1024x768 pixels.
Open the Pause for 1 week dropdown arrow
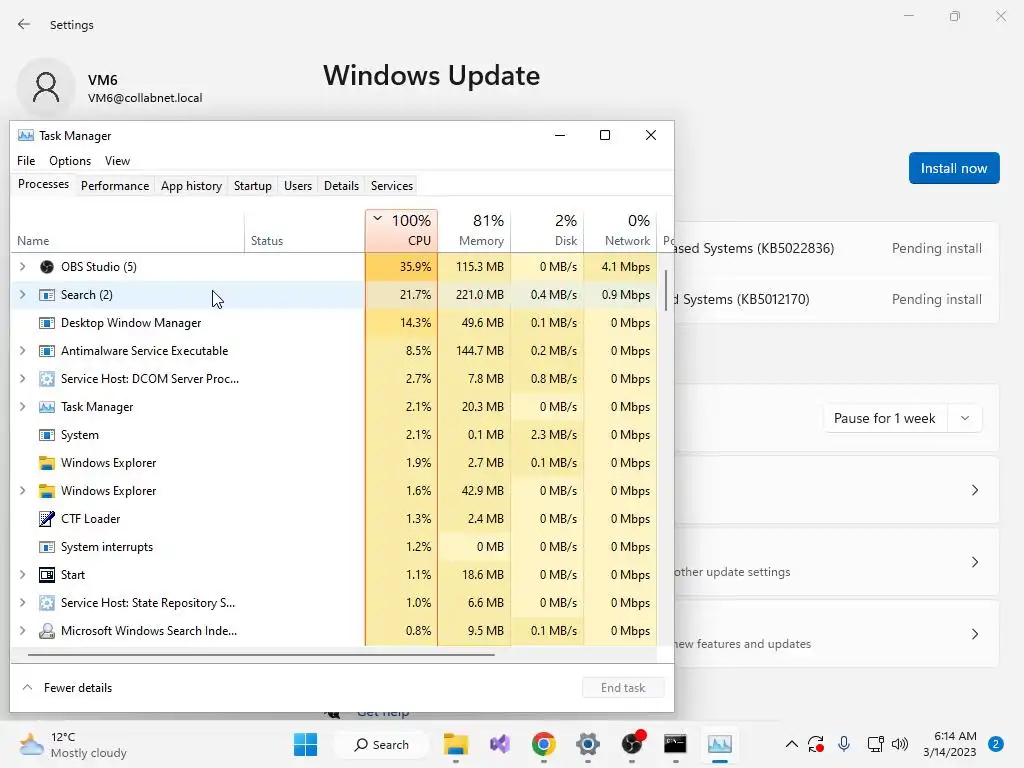tap(965, 418)
